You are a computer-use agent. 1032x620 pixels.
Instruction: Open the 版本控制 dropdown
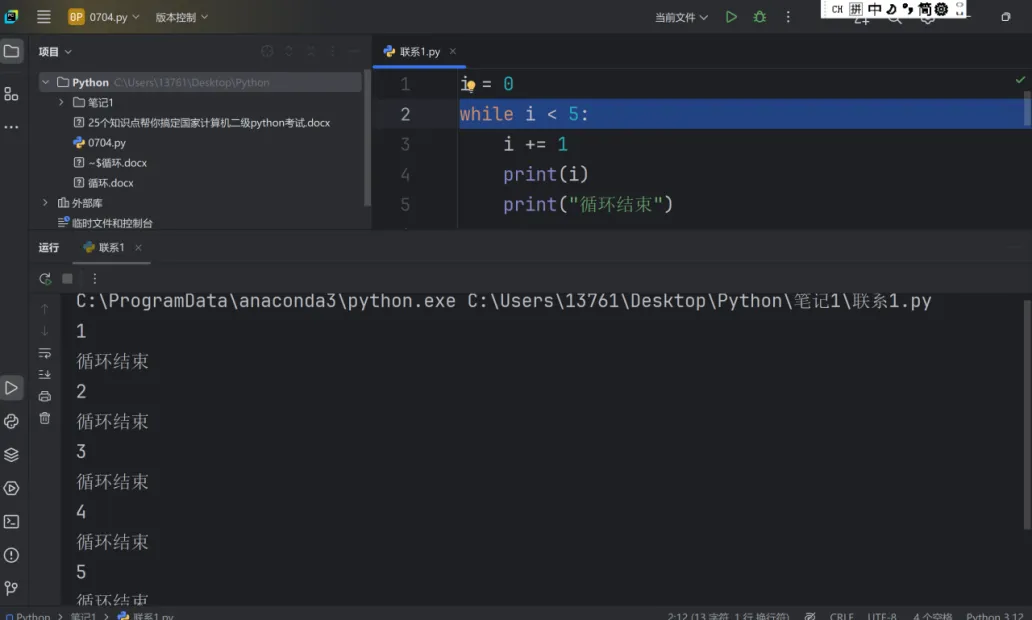click(x=182, y=17)
